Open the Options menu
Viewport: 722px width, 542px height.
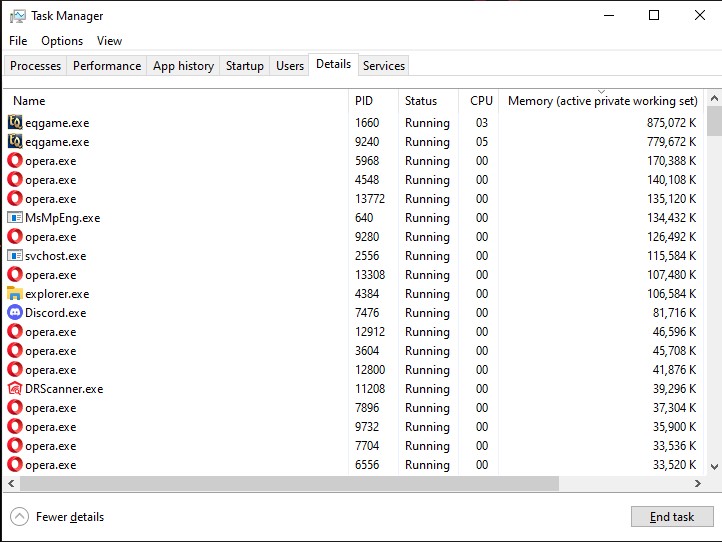pos(62,41)
